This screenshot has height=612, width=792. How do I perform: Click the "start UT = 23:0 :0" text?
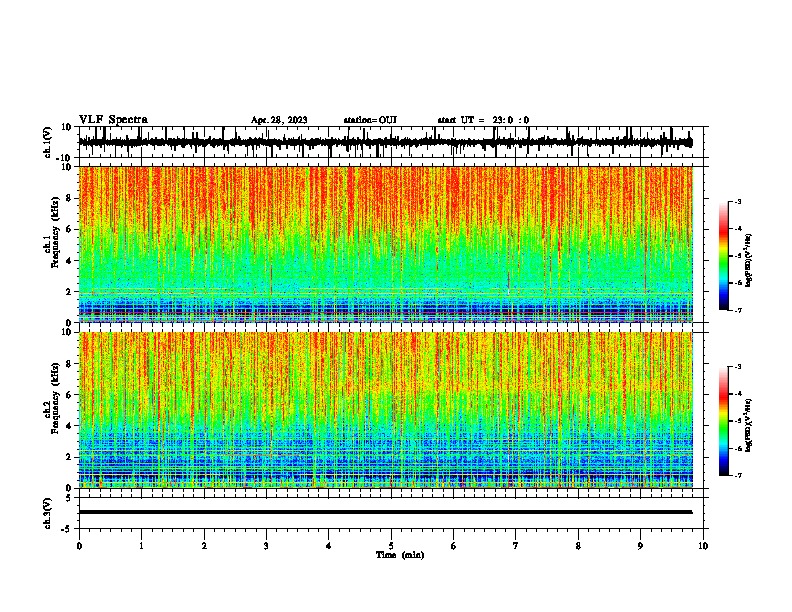click(483, 120)
